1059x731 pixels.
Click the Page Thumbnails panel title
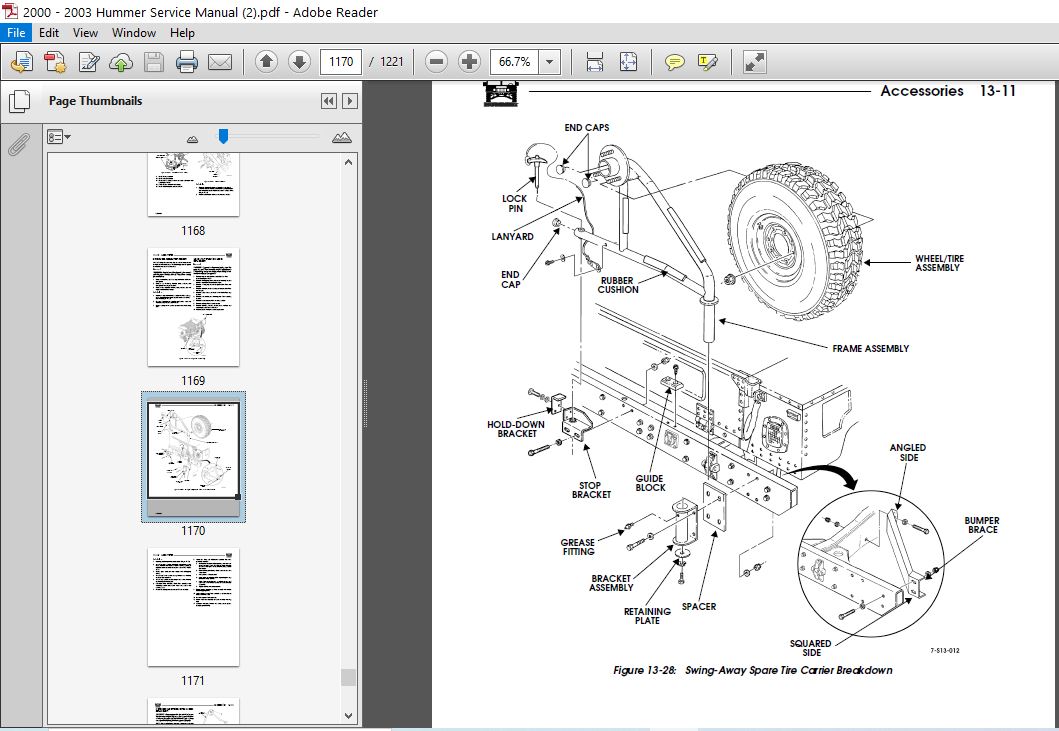pos(95,101)
